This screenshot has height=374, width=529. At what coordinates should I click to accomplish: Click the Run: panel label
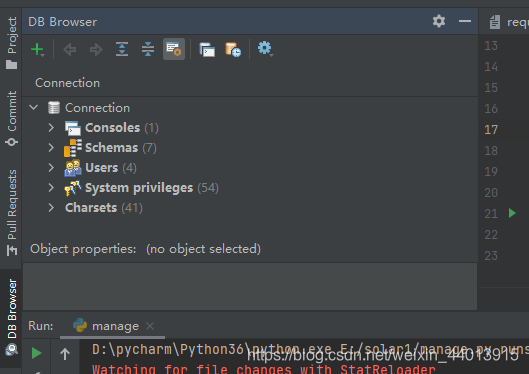tap(41, 326)
